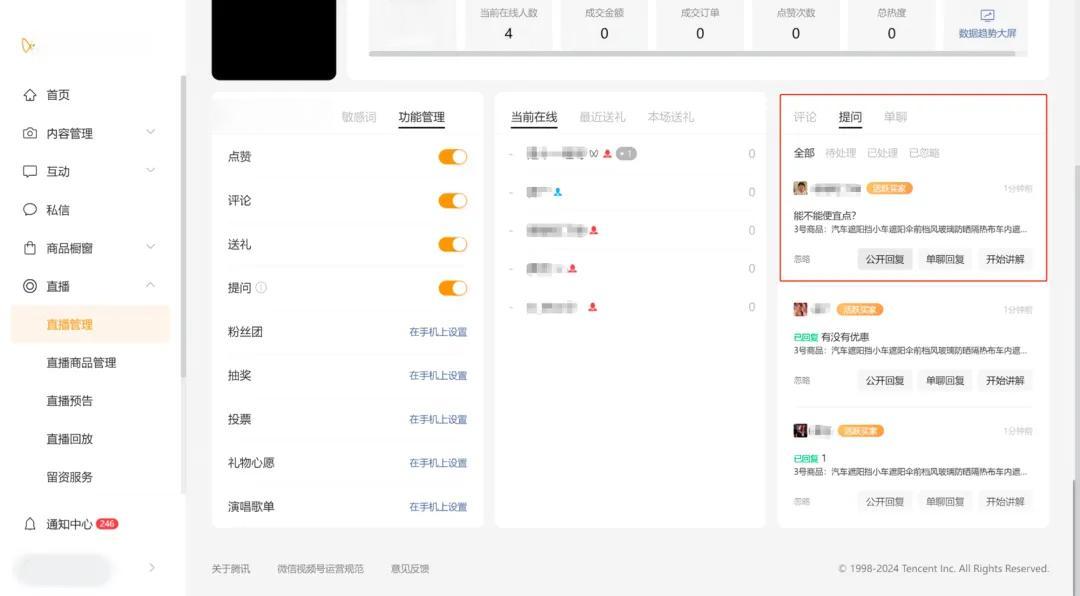This screenshot has height=596, width=1080.
Task: Collapse the 直播 section chevron
Action: pyautogui.click(x=151, y=285)
